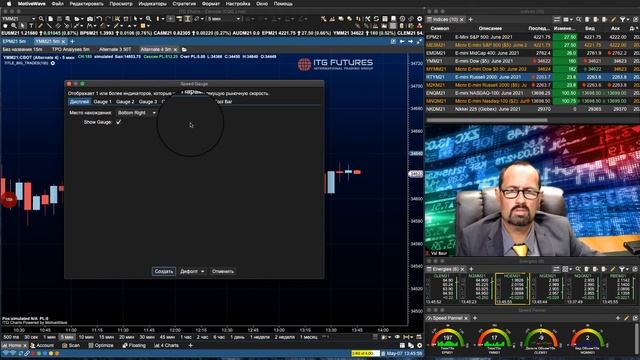Viewport: 640px width, 360px height.
Task: Select the ENQM21 E-mini NASDAQ-100 row
Action: click(x=532, y=93)
